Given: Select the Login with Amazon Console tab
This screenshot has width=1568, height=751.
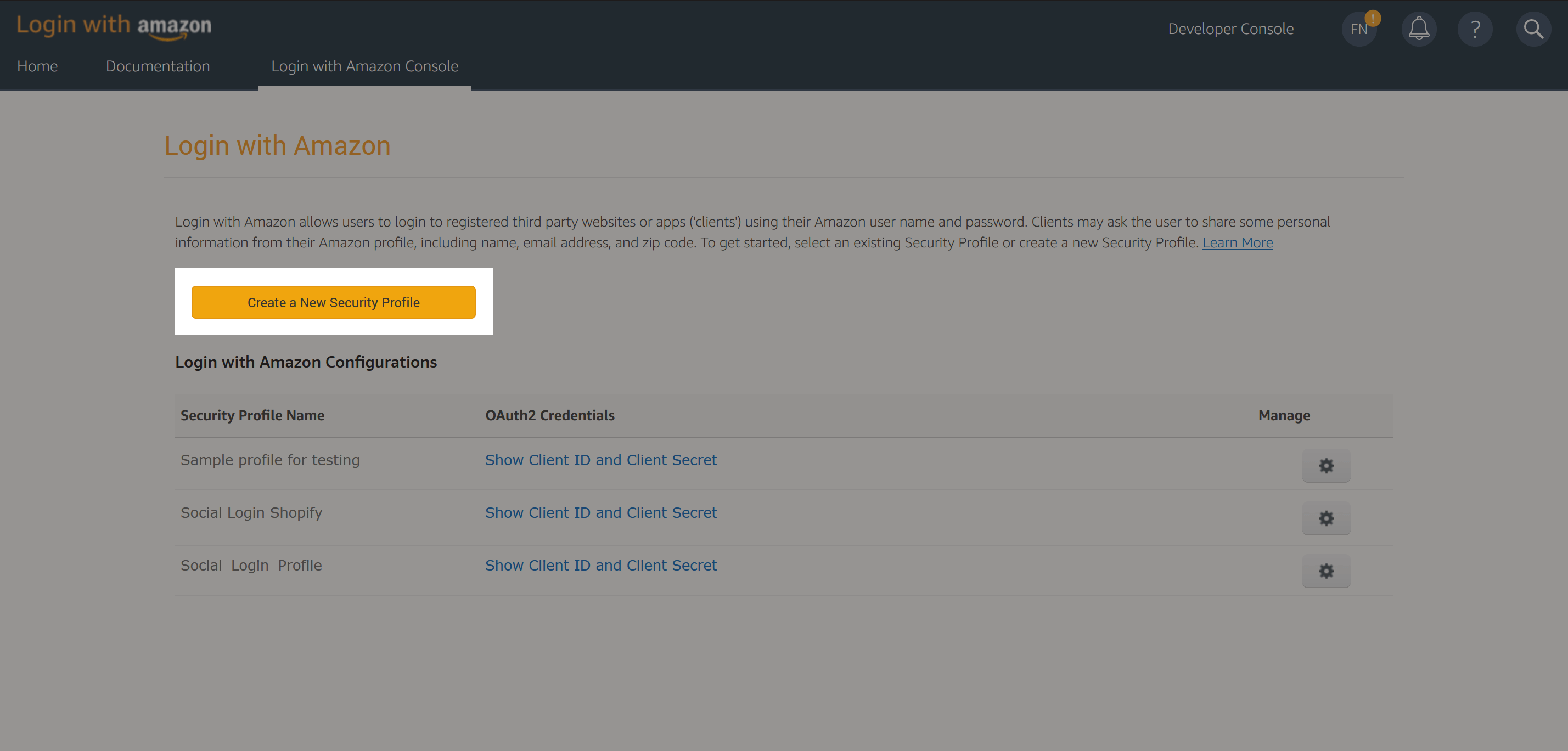Looking at the screenshot, I should [364, 66].
